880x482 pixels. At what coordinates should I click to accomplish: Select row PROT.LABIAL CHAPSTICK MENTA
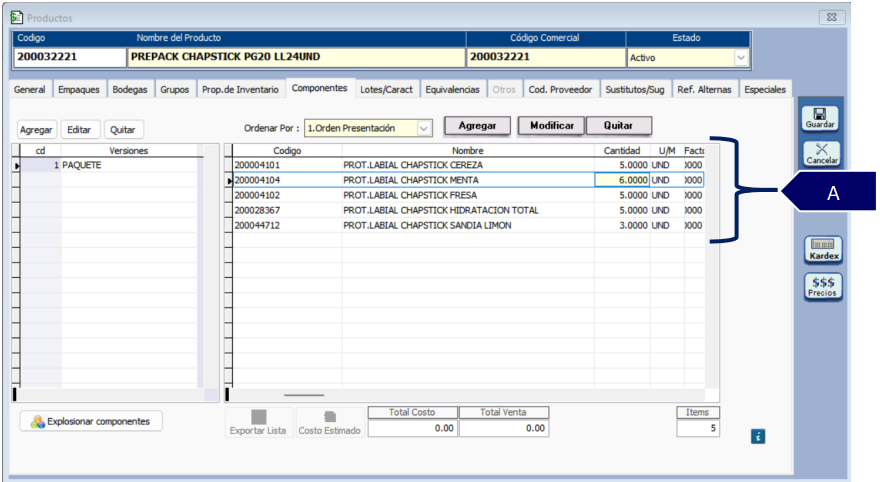pos(468,180)
